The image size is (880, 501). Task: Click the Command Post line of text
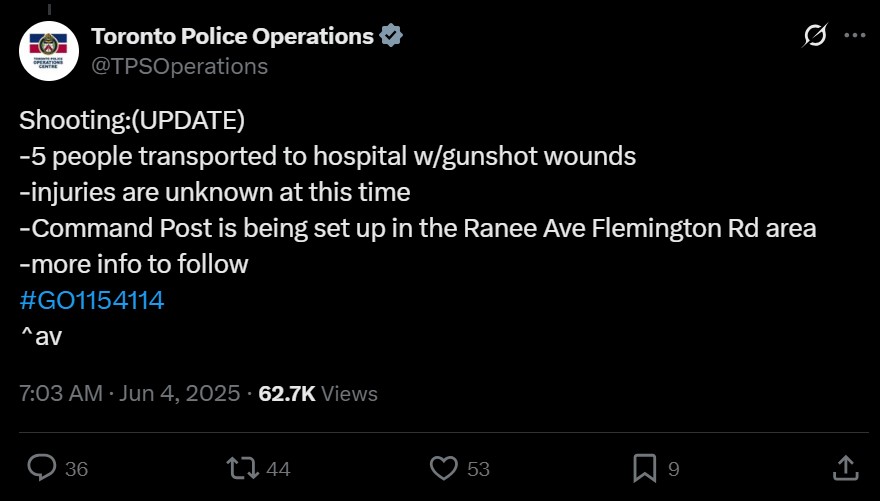(x=418, y=228)
